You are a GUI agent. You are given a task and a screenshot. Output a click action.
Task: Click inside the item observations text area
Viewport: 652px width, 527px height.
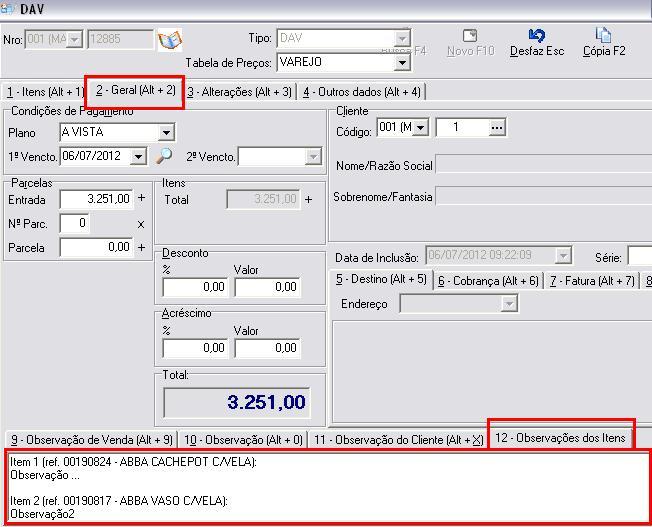click(325, 487)
